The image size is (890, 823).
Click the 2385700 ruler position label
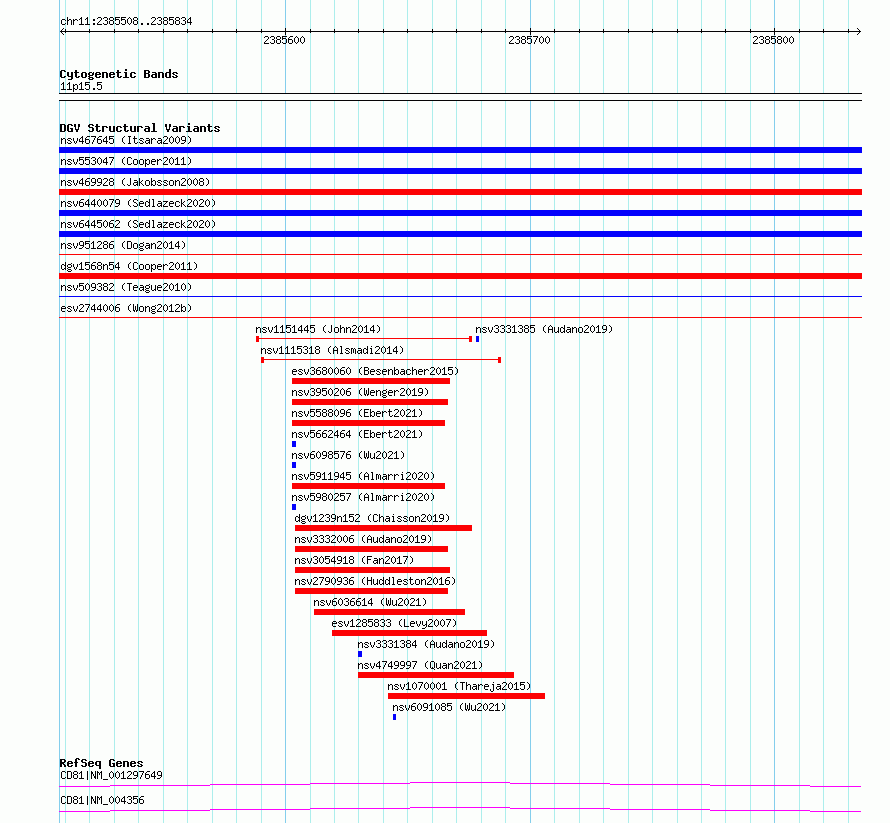coord(530,40)
